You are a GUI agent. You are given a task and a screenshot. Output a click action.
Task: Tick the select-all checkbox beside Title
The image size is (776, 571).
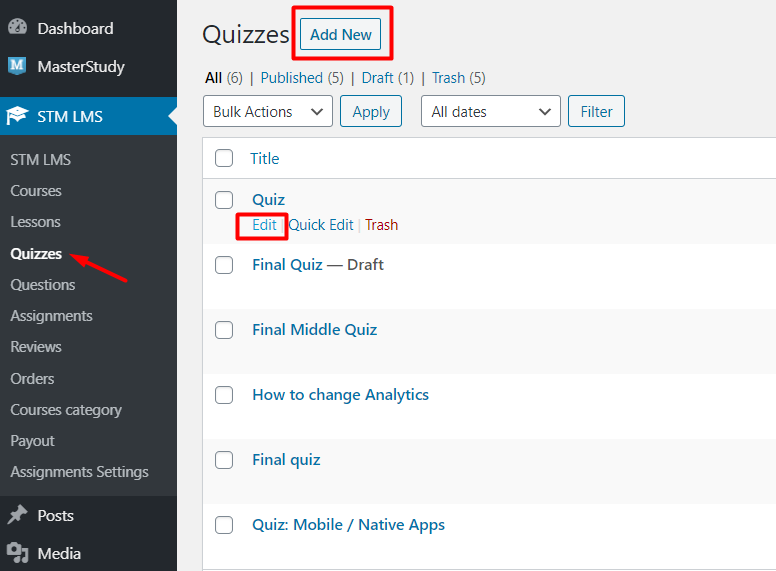click(224, 158)
